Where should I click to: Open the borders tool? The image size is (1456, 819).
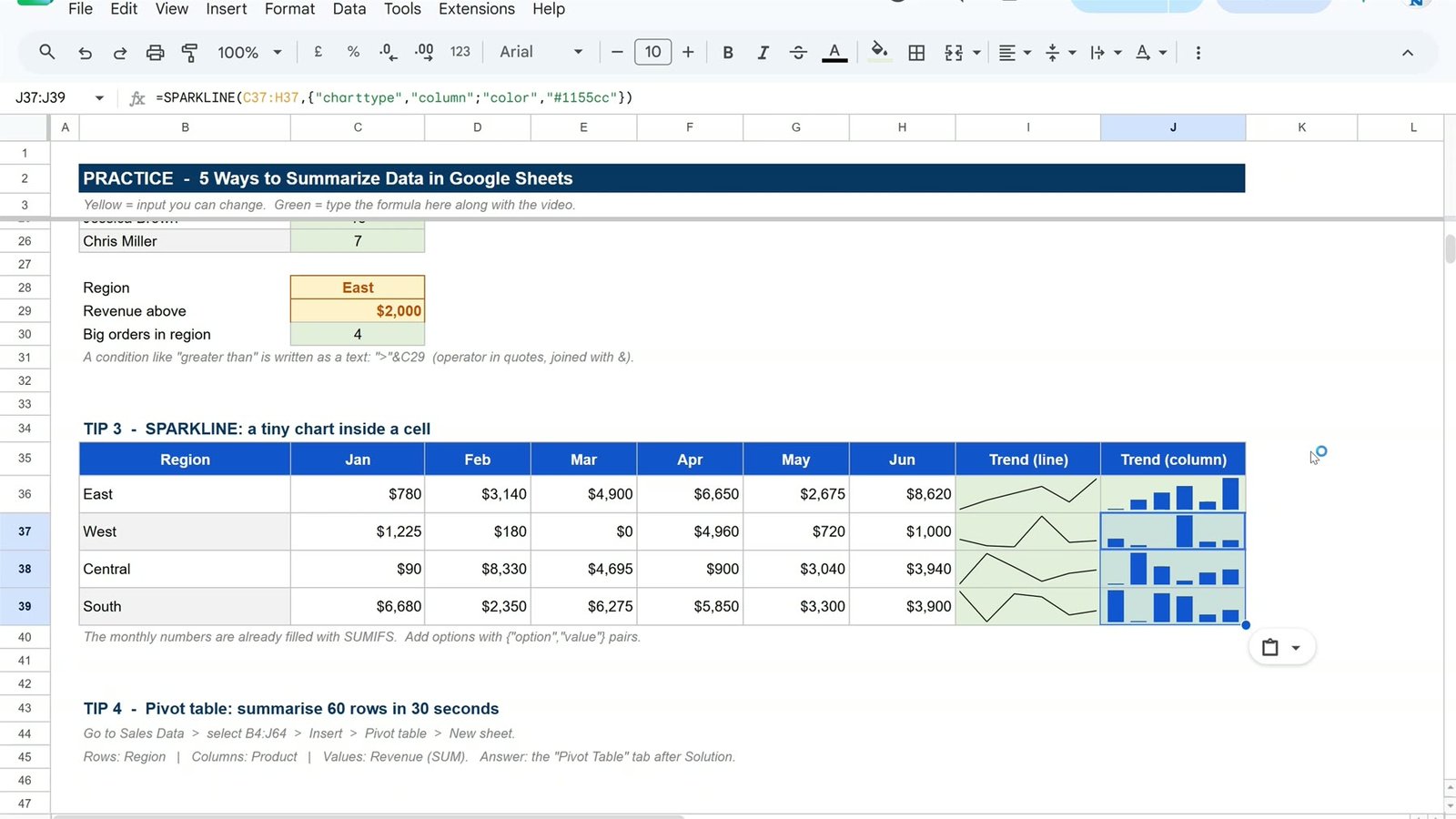(916, 53)
